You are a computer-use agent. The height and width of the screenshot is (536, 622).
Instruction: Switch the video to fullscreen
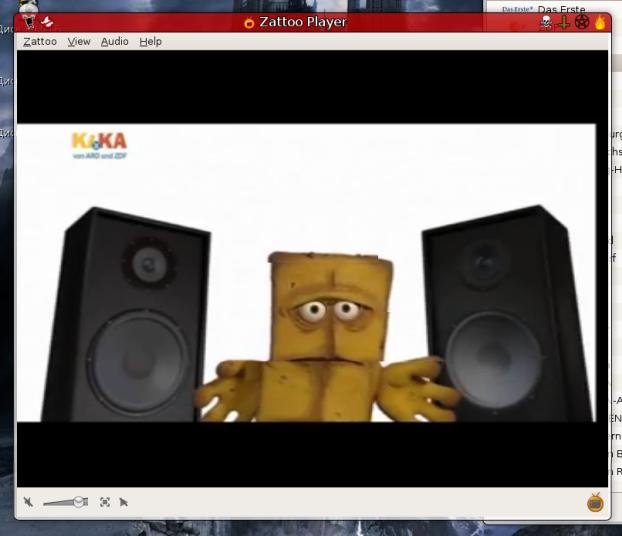click(105, 502)
